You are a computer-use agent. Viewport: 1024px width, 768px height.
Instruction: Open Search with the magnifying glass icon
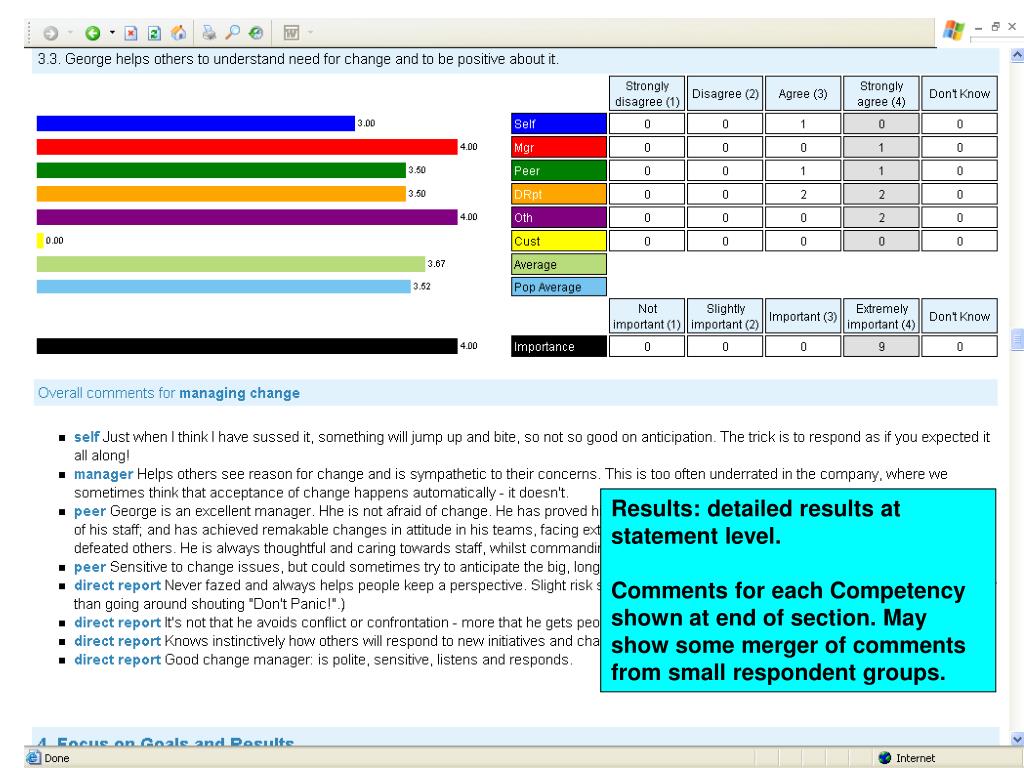[232, 33]
